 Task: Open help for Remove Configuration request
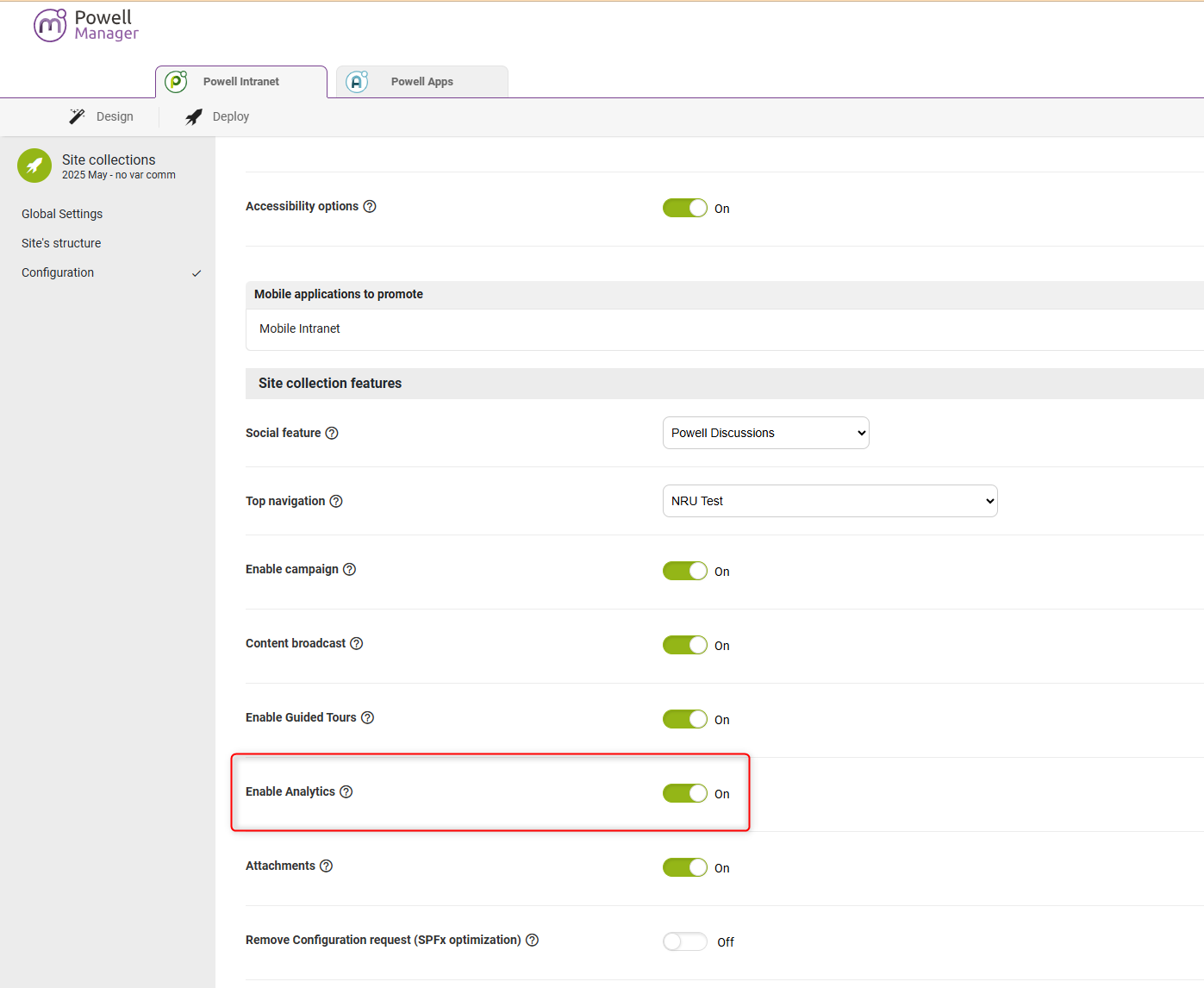click(x=532, y=940)
